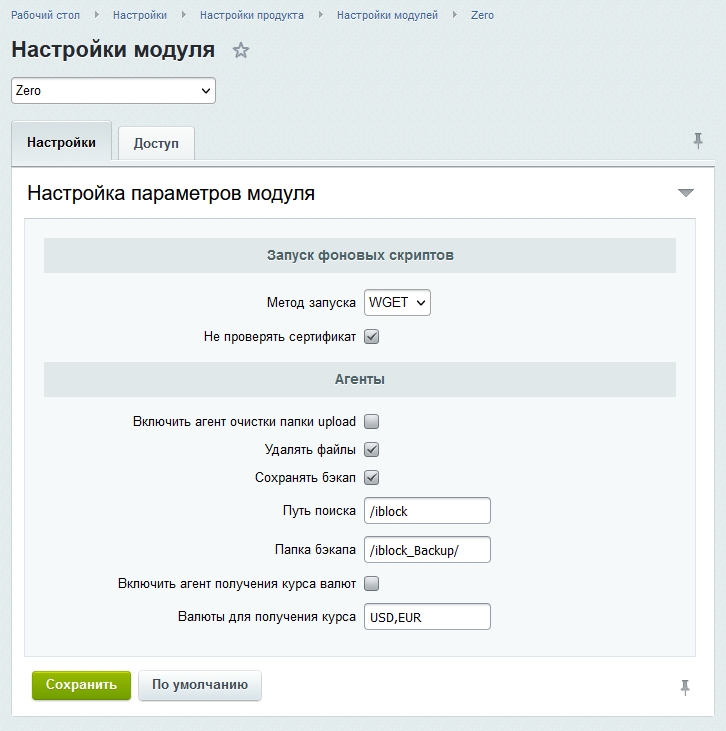Image resolution: width=726 pixels, height=731 pixels.
Task: Enable the upload folder cleanup agent checkbox
Action: [372, 422]
